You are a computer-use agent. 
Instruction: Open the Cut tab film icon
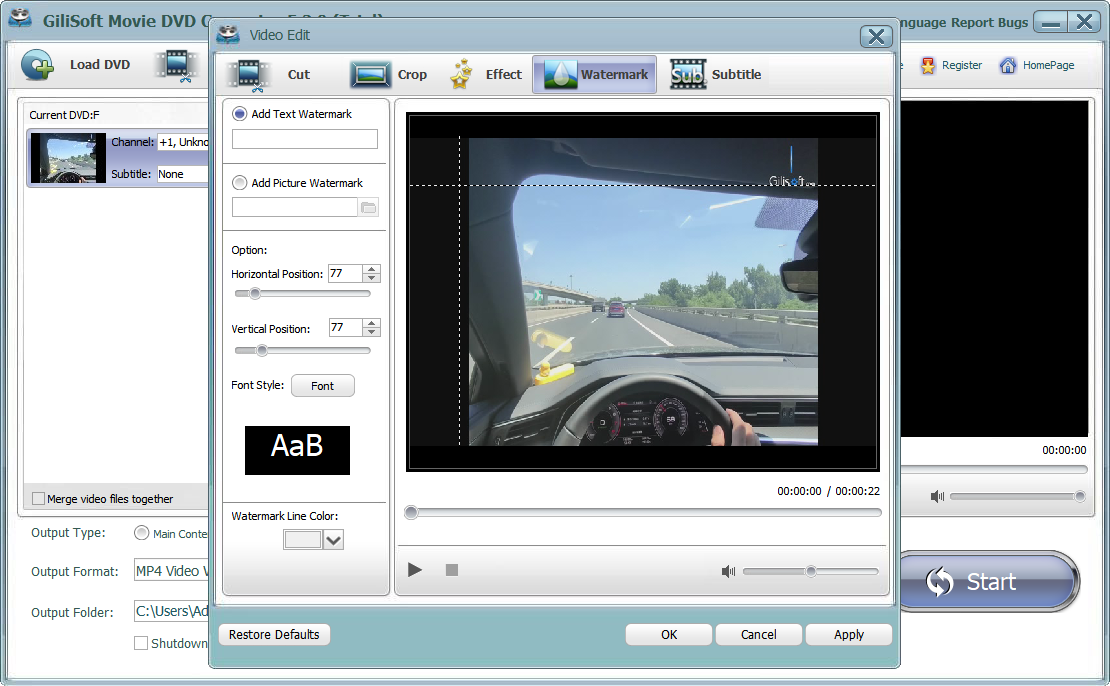(x=248, y=75)
